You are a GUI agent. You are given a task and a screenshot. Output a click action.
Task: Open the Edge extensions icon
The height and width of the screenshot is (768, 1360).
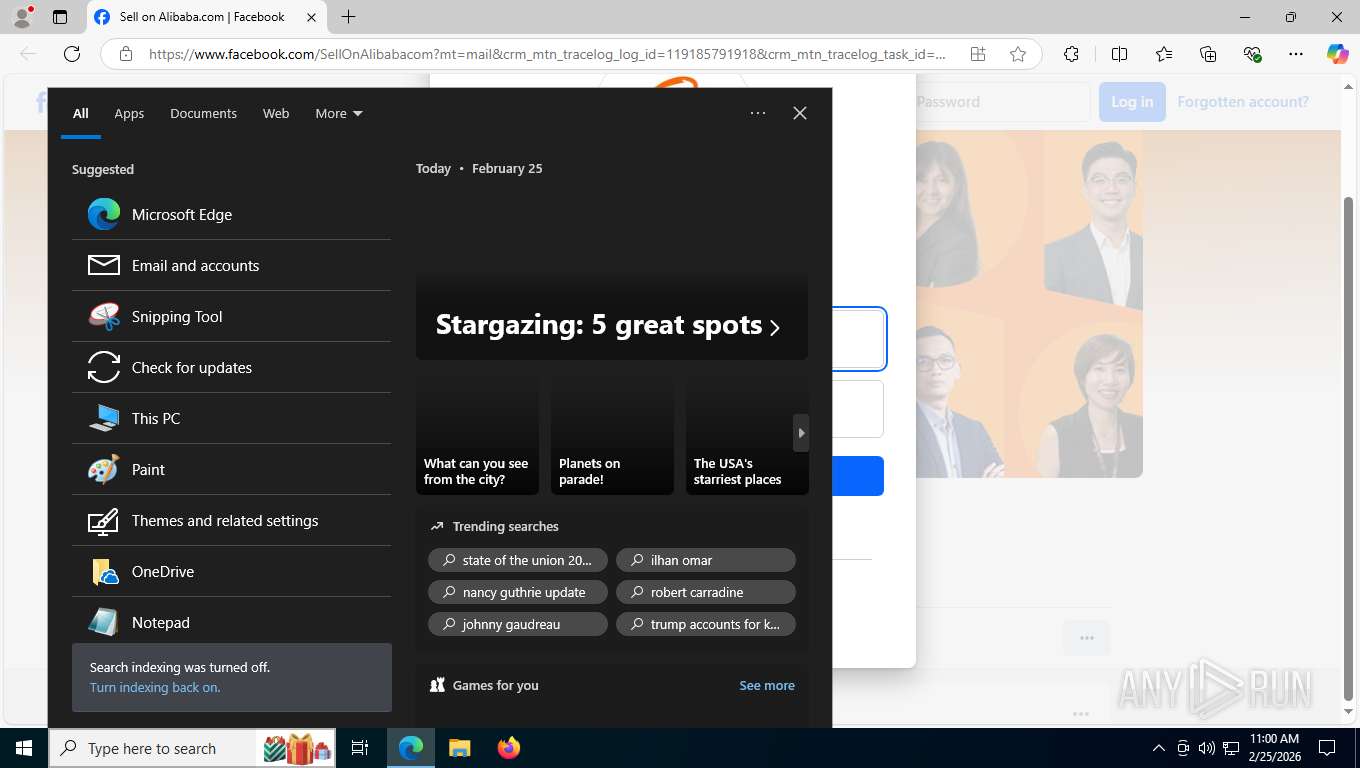point(1071,54)
